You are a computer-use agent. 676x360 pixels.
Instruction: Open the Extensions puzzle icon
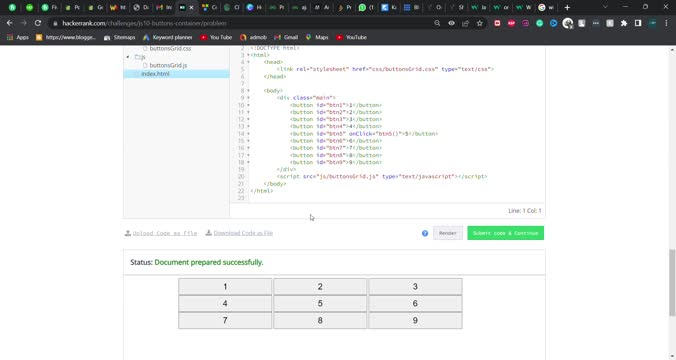point(624,23)
